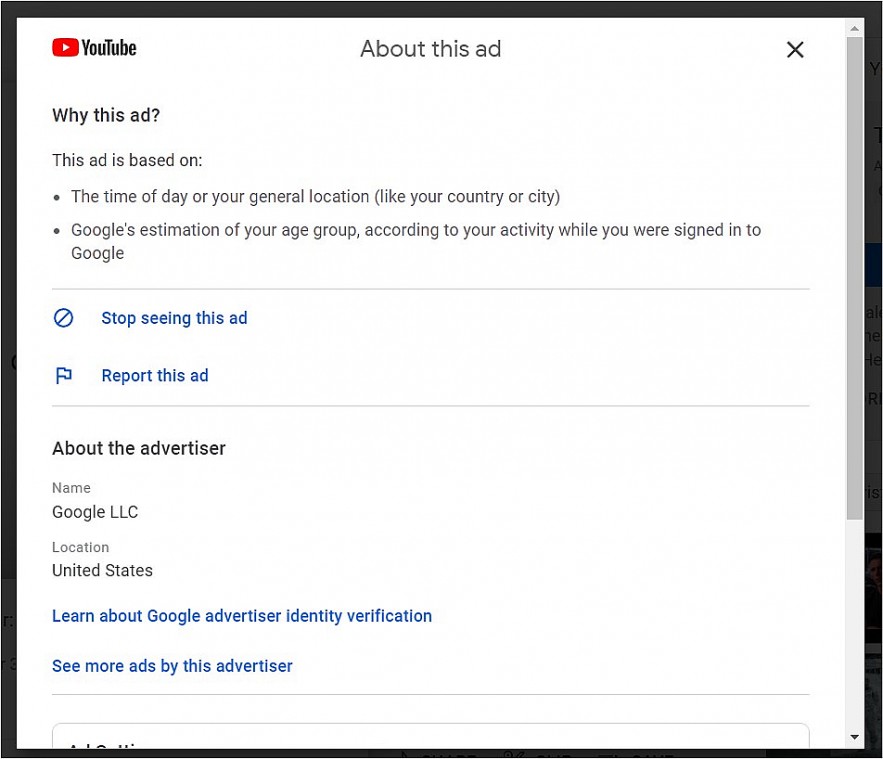
Task: Click the Why this ad? heading
Action: tap(106, 116)
